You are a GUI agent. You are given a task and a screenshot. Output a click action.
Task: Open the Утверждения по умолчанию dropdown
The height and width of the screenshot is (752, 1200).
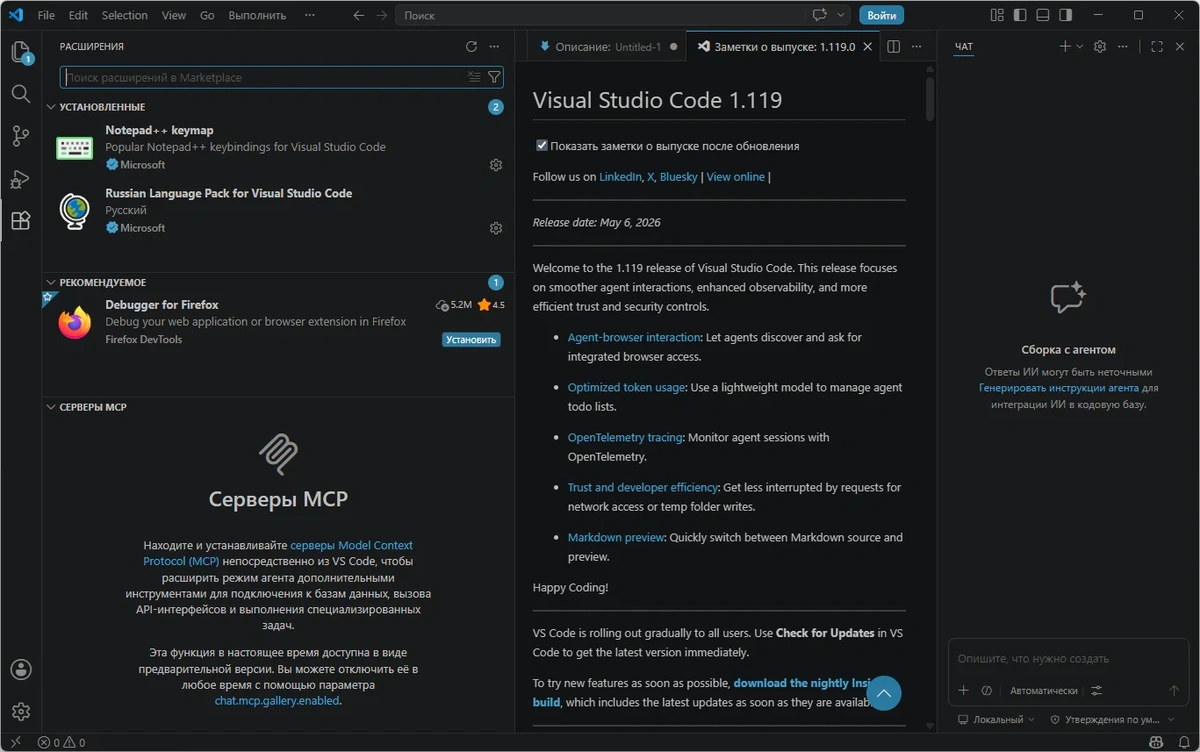point(1113,719)
